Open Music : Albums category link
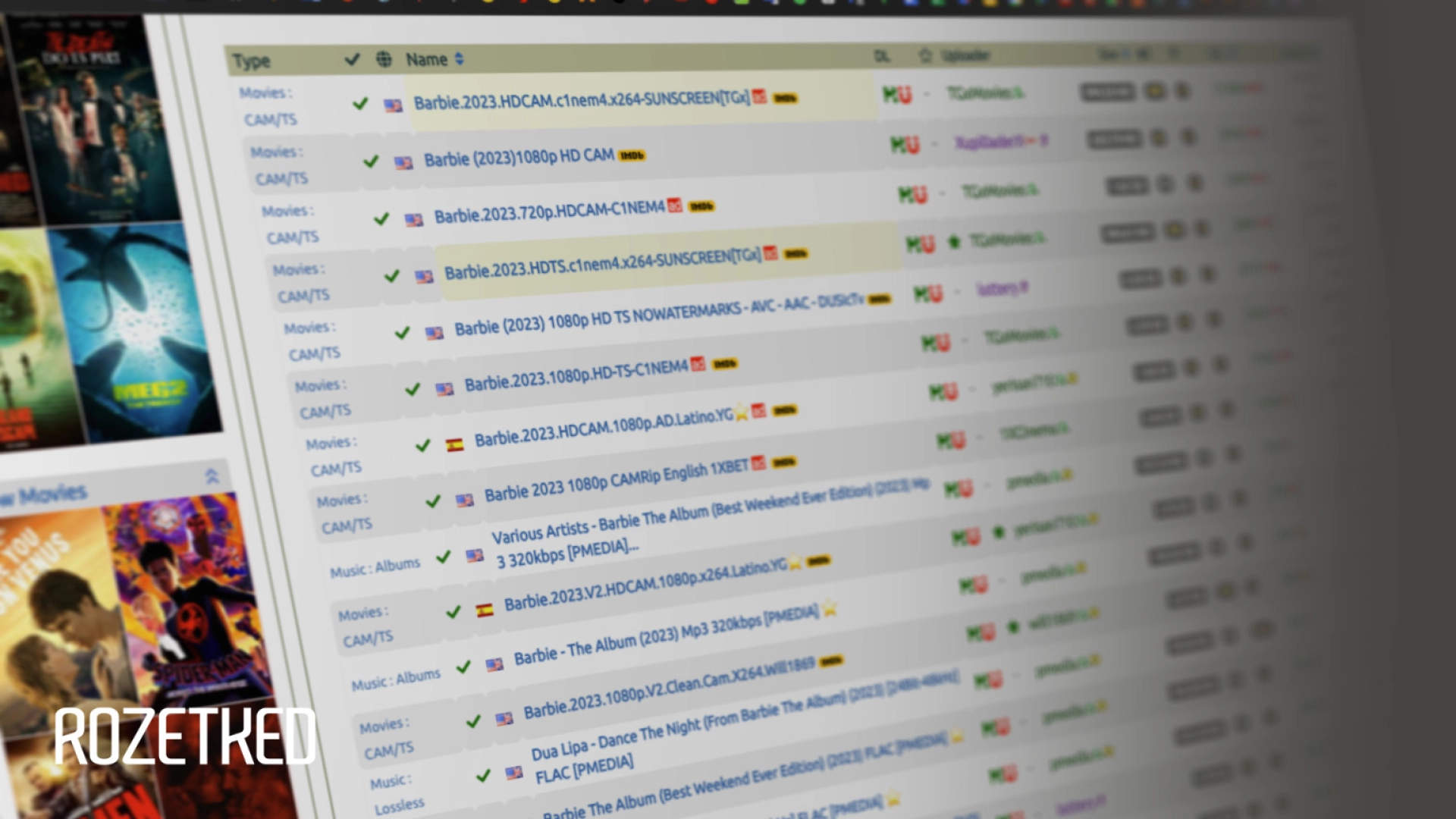 tap(375, 567)
